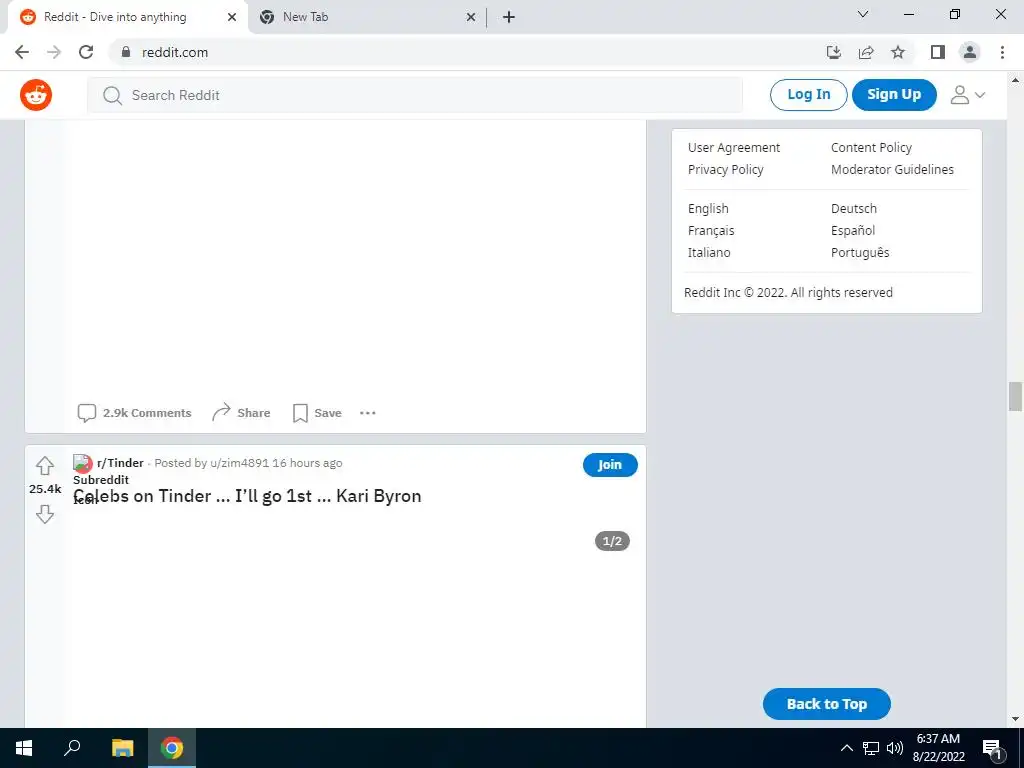This screenshot has width=1024, height=768.
Task: Open the tab search chevron
Action: [x=863, y=14]
